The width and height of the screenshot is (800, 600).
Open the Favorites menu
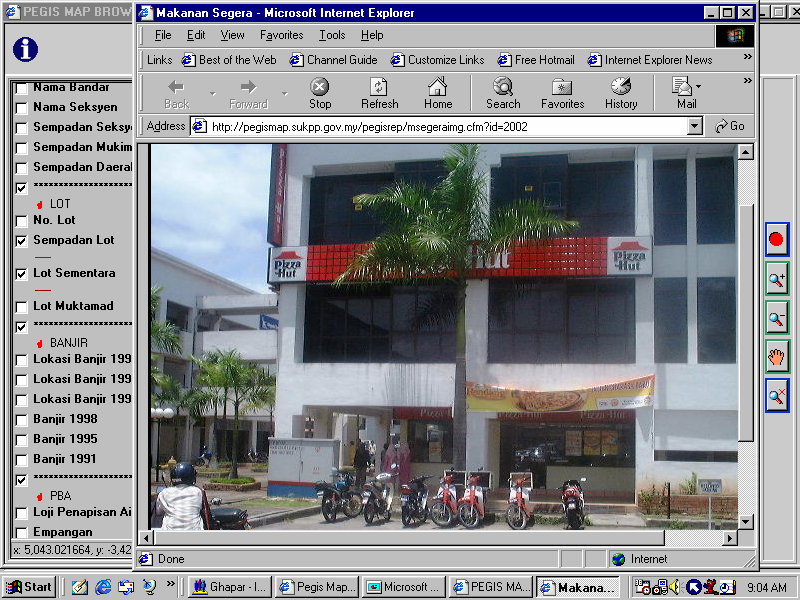pyautogui.click(x=281, y=35)
